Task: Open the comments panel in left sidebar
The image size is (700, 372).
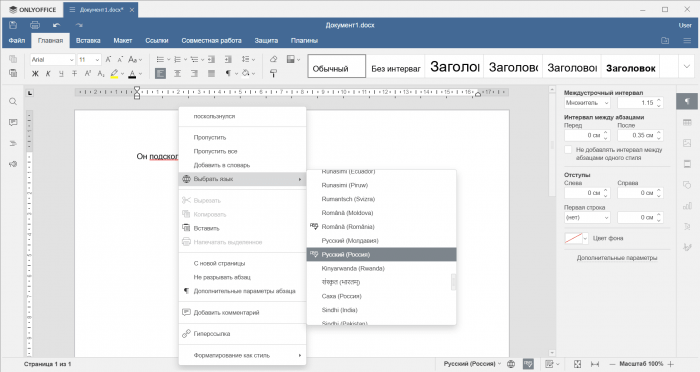Action: point(13,122)
